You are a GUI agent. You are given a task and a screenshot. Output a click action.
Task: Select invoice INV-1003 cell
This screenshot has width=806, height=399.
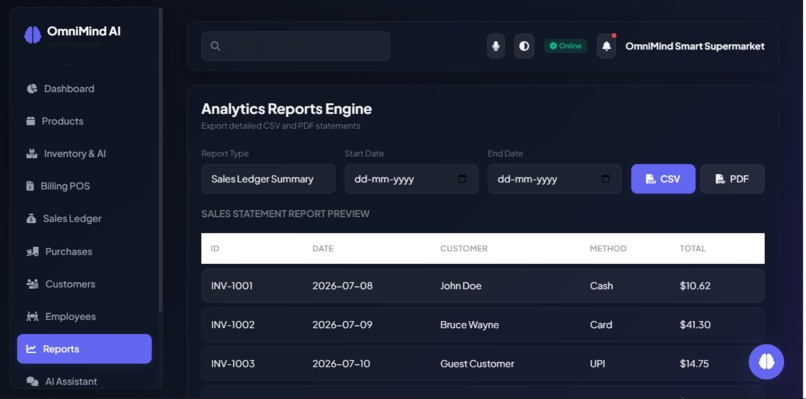coord(232,364)
